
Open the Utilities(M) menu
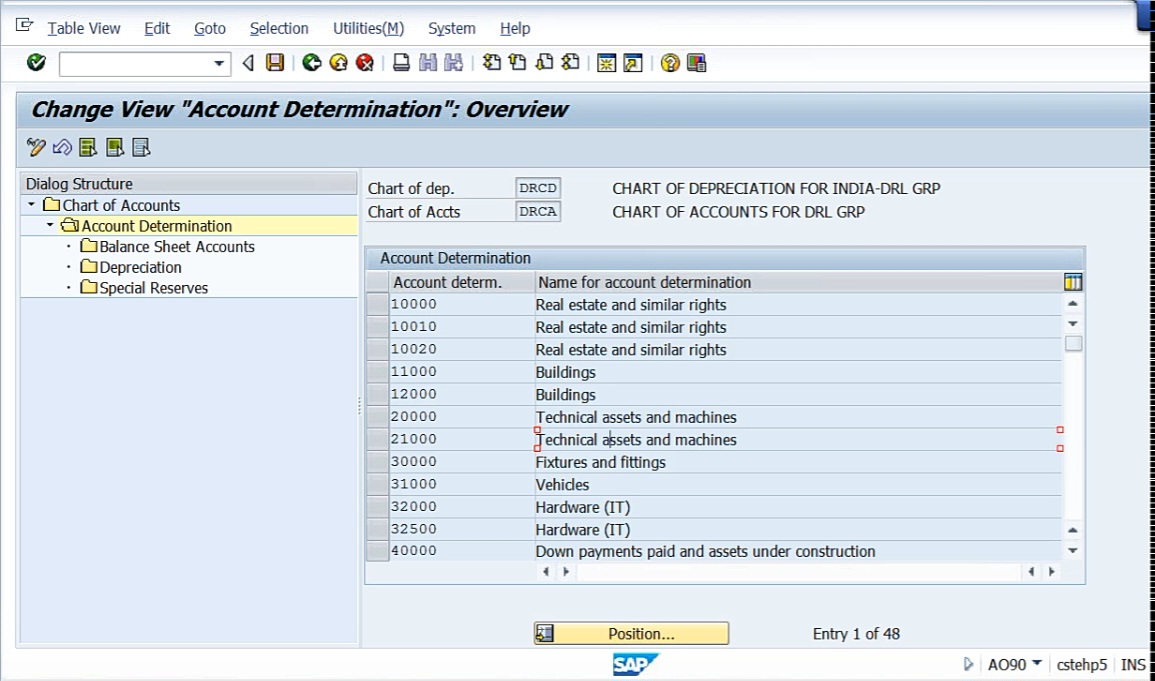(368, 28)
